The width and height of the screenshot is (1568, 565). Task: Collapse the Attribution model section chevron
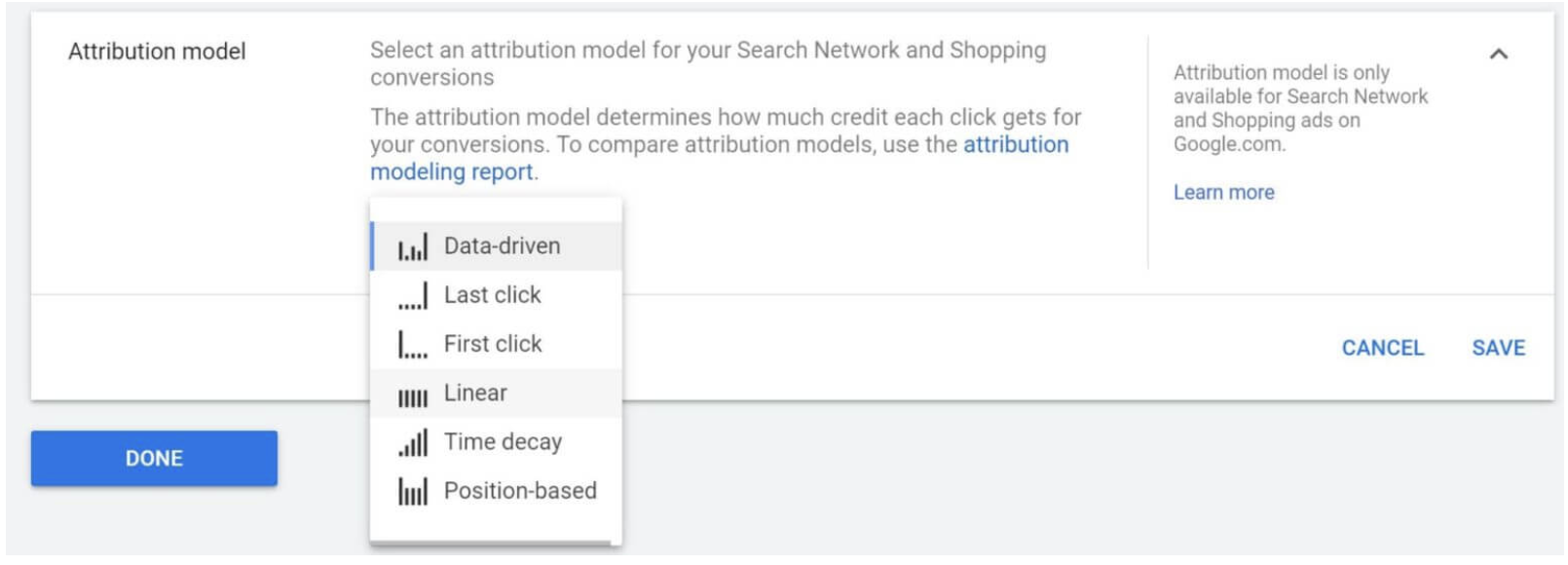tap(1498, 55)
